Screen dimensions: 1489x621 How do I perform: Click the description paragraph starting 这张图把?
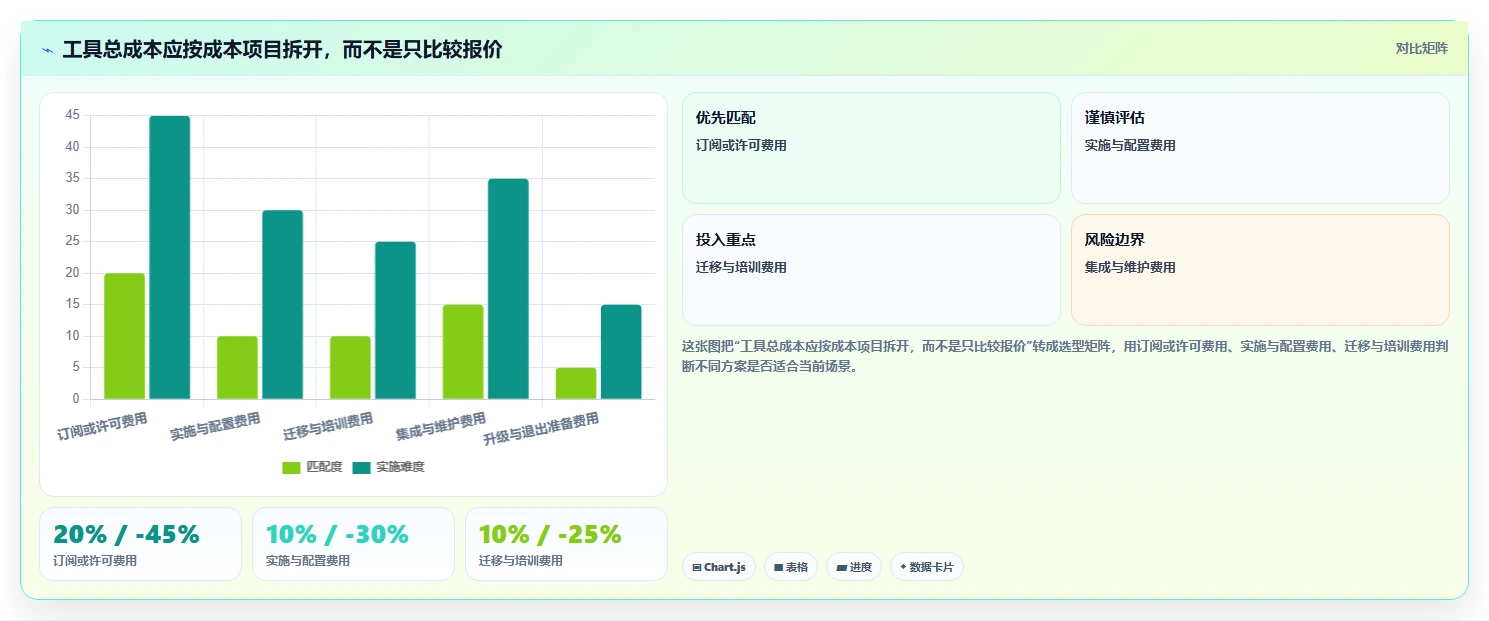(1064, 356)
